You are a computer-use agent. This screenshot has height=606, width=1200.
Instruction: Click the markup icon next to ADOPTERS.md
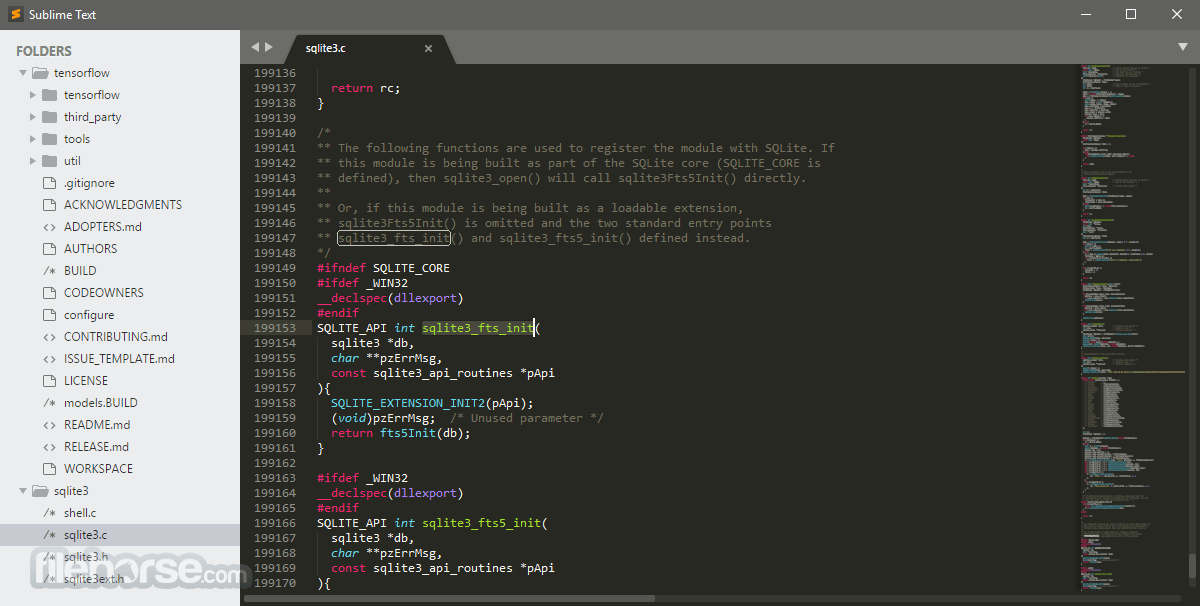[49, 227]
